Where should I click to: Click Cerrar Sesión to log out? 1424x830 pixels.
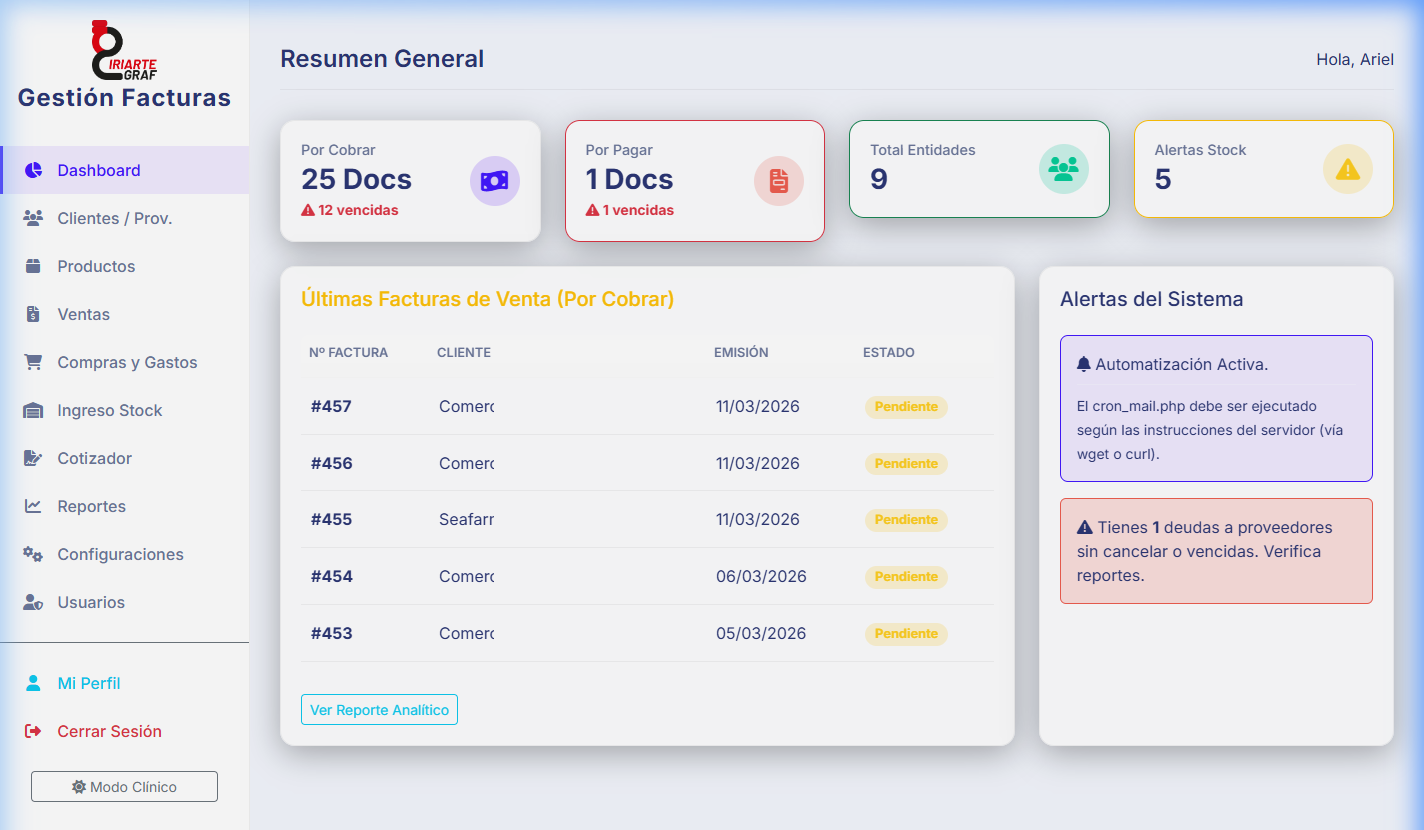click(x=125, y=731)
